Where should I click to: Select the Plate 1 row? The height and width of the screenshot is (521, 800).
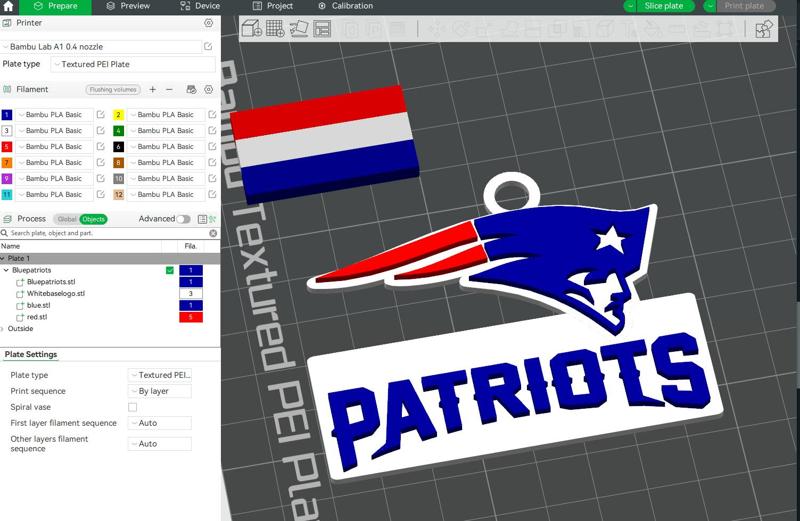110,258
